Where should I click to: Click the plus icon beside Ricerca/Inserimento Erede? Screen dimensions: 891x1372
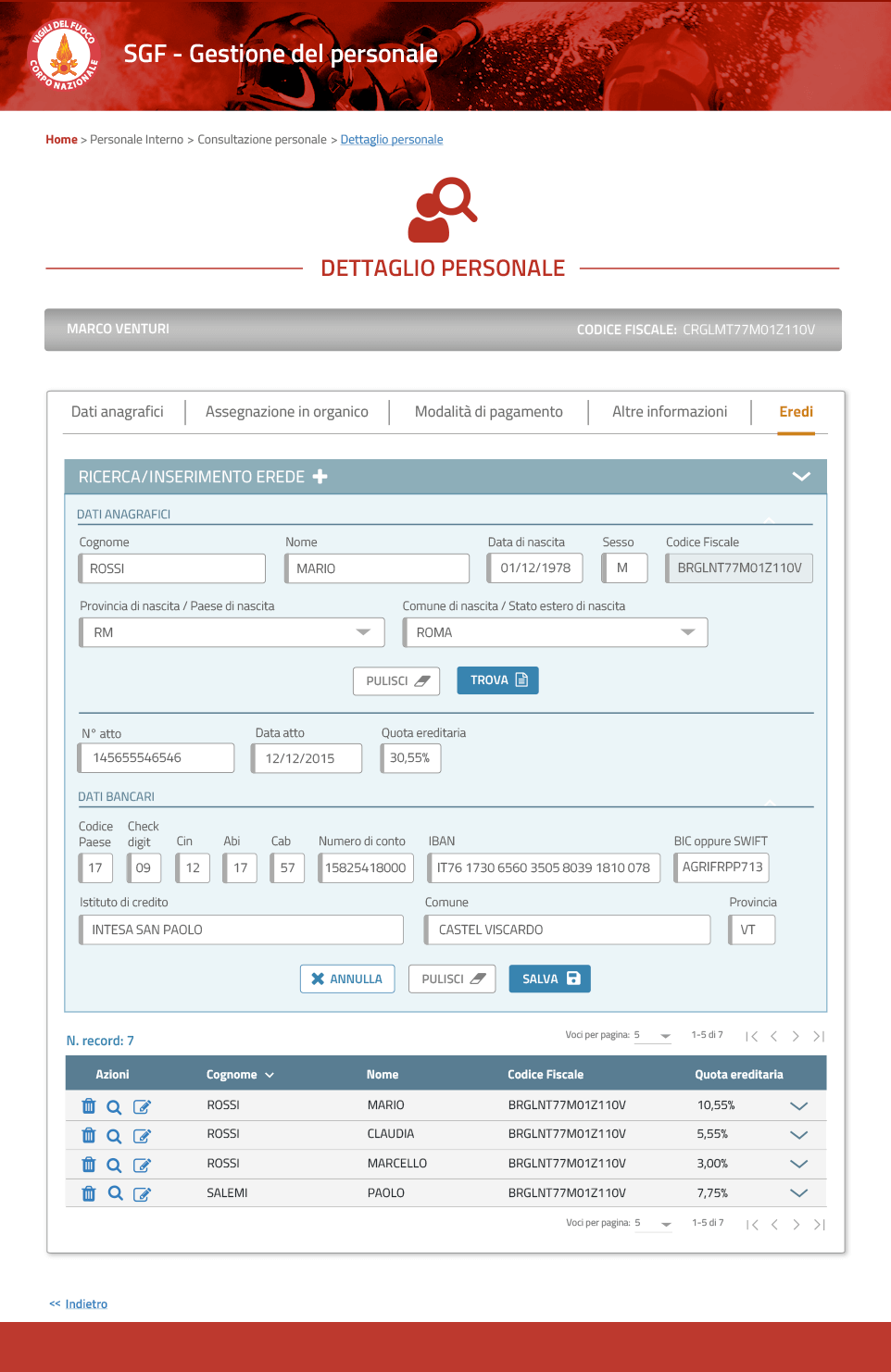[320, 477]
